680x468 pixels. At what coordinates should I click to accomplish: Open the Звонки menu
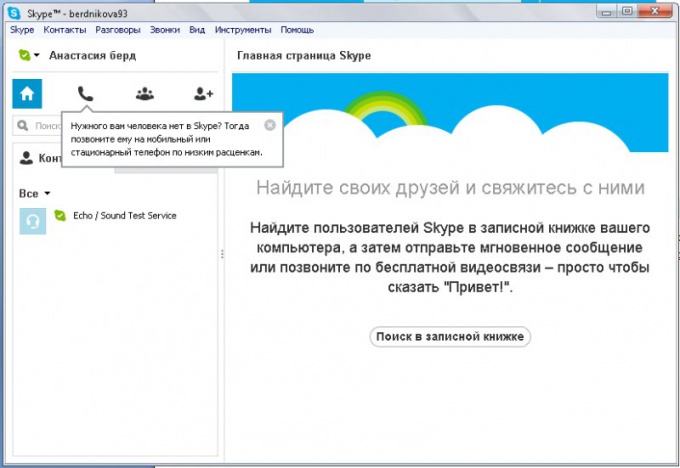click(165, 30)
